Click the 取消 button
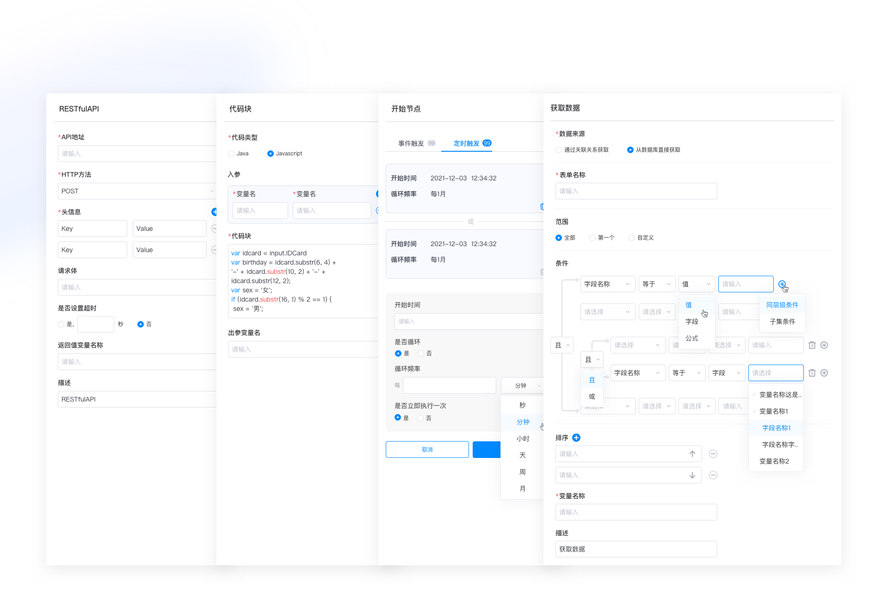 click(427, 449)
